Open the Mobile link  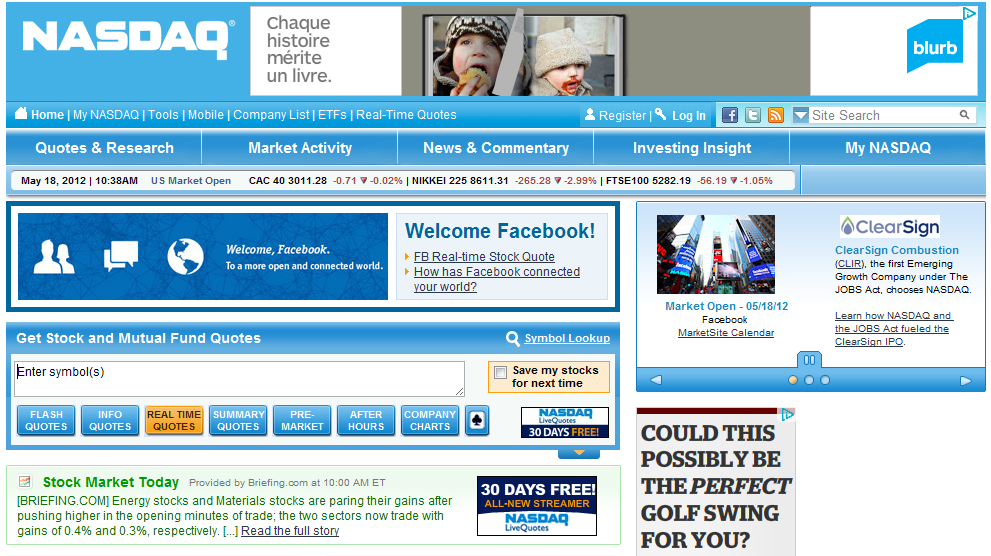(x=205, y=115)
